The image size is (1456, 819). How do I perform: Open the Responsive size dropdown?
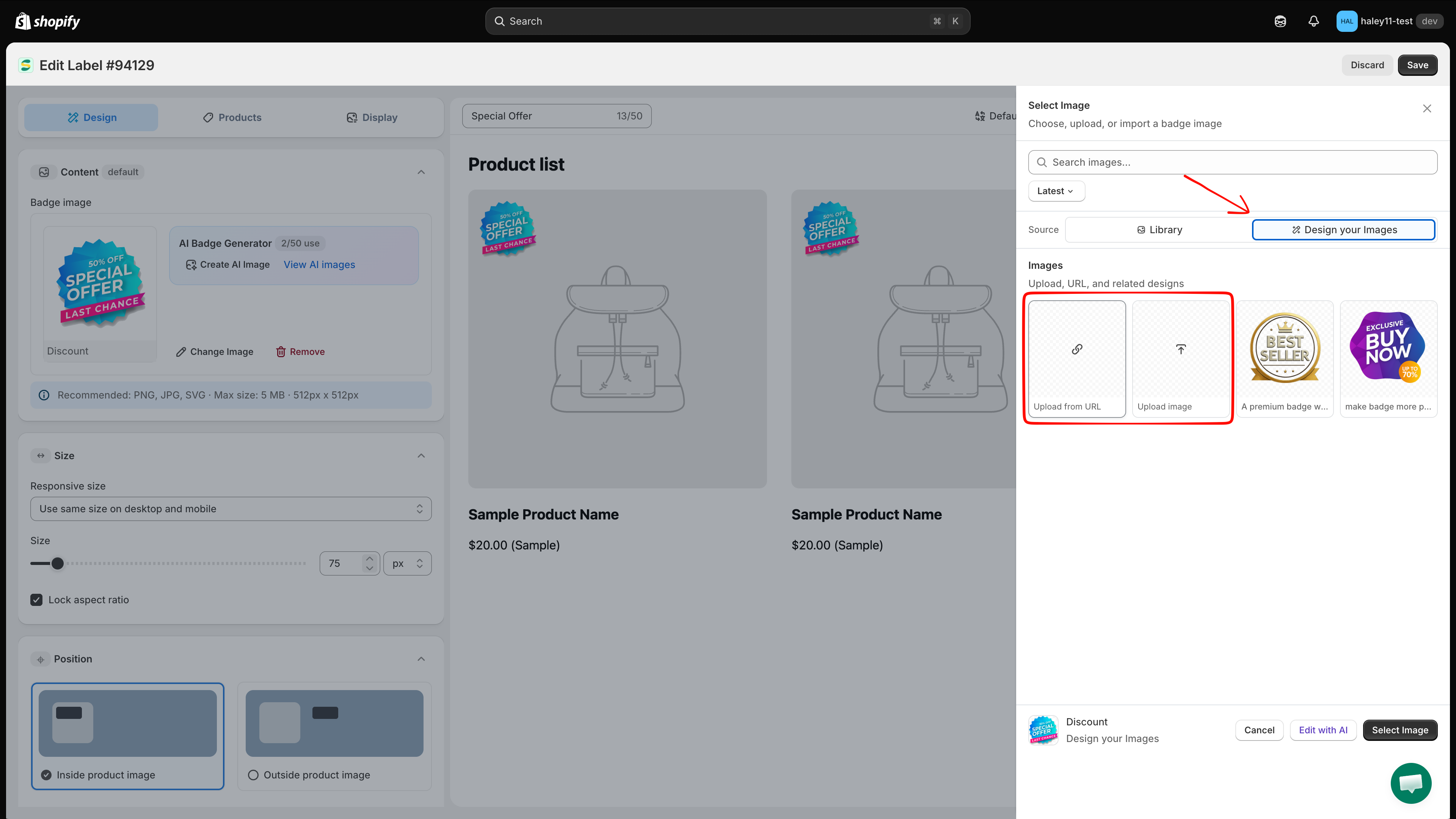tap(231, 509)
